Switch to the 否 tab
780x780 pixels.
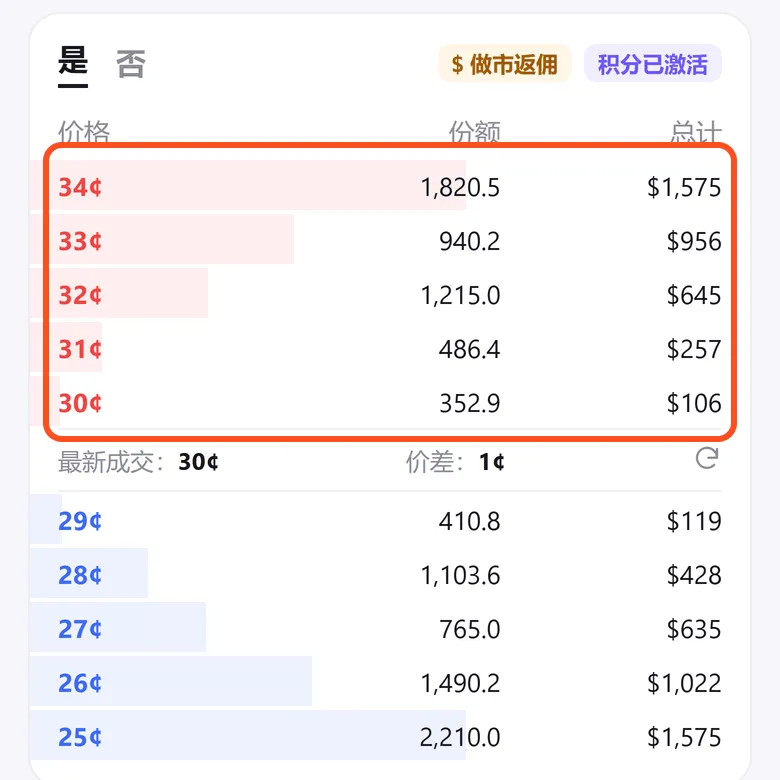tap(131, 64)
